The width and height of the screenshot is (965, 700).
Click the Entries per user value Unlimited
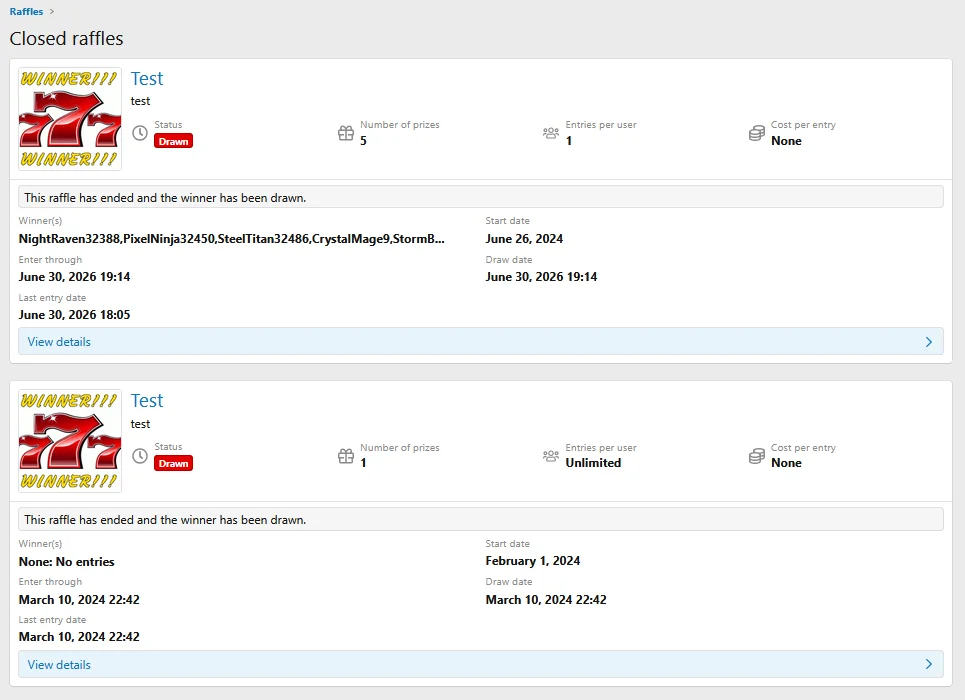pyautogui.click(x=593, y=463)
